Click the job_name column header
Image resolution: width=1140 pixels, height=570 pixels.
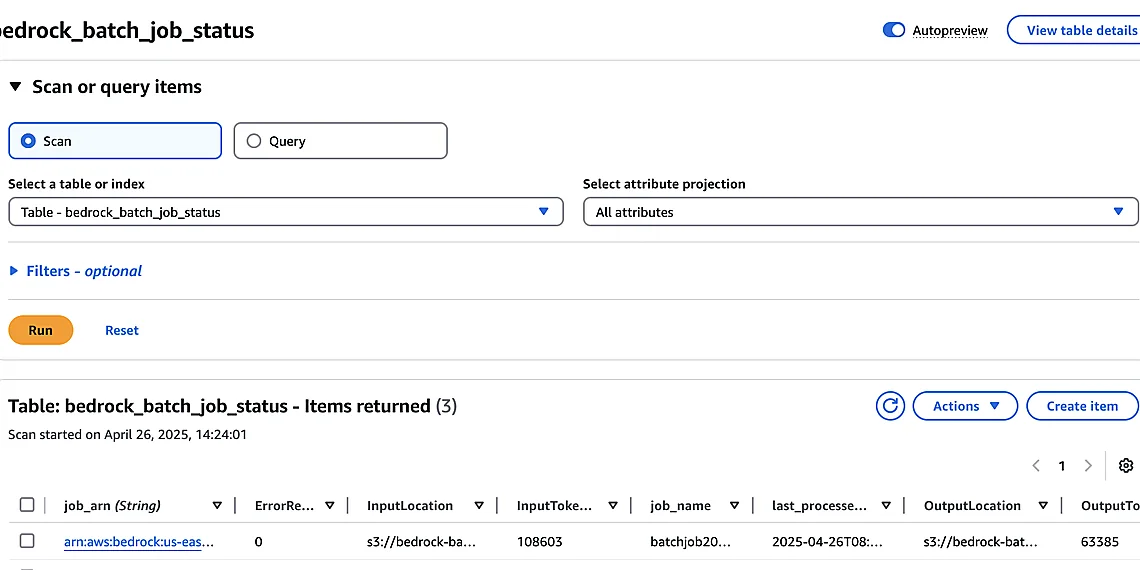[x=681, y=505]
